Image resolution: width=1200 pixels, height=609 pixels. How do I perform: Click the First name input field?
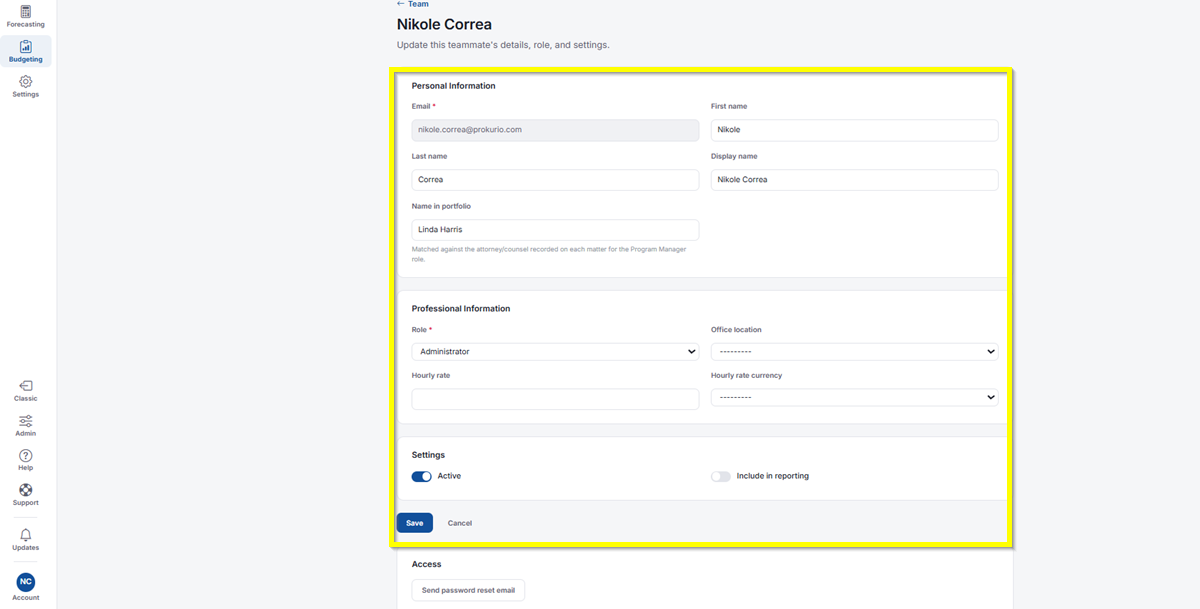(854, 130)
